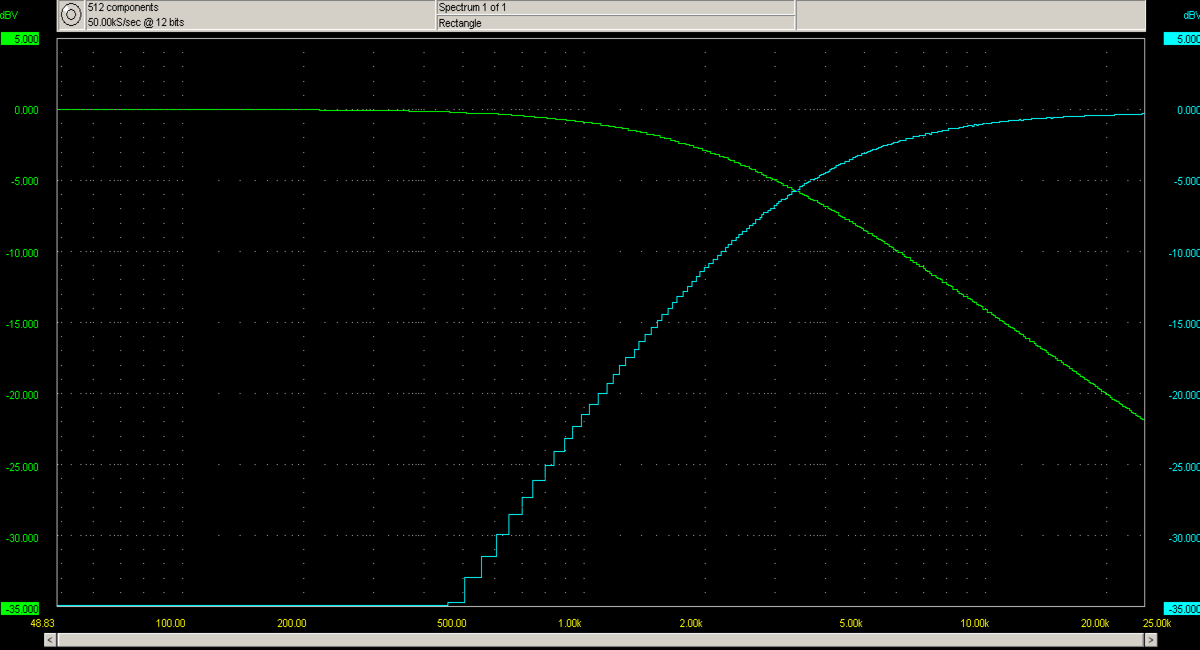
Task: Click the 200.00 frequency axis label
Action: [292, 622]
